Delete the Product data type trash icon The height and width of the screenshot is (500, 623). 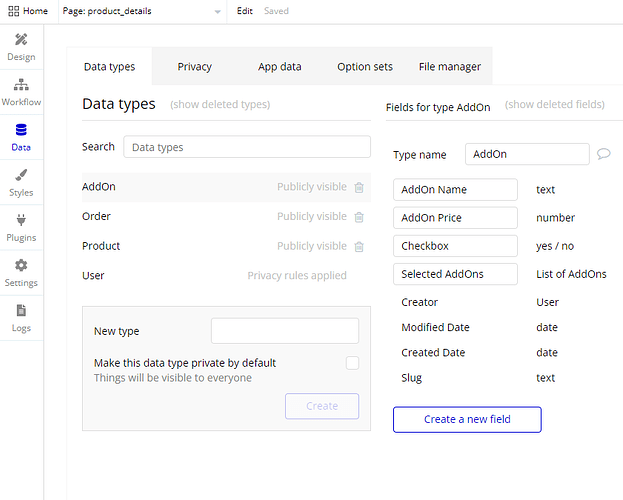(x=359, y=247)
